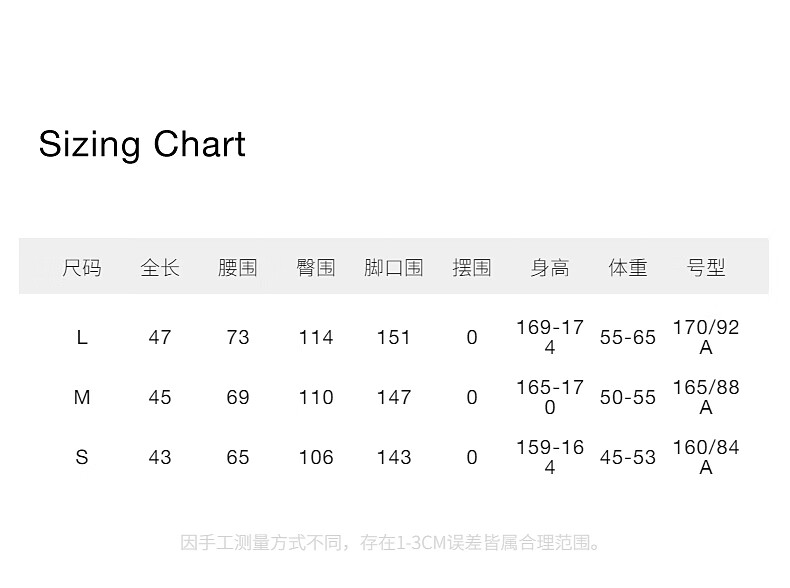
Task: Select the 腰围 column header
Action: 238,267
